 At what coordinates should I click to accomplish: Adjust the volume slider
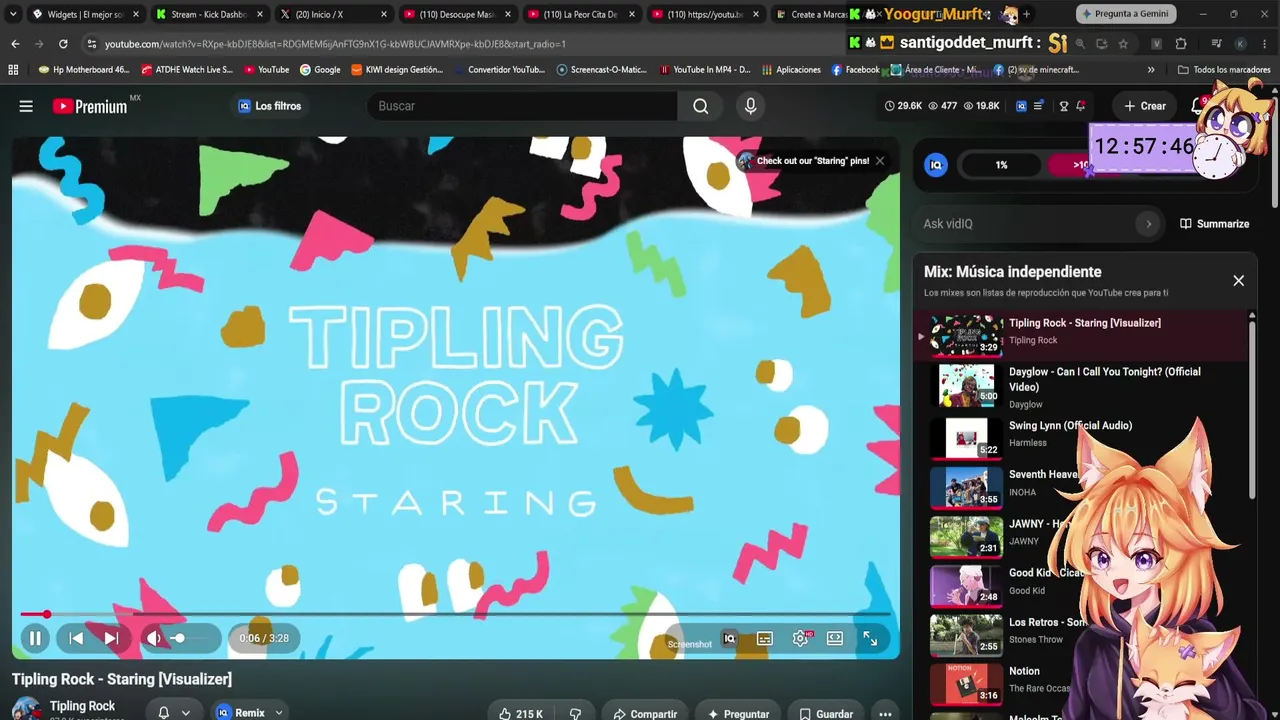189,638
